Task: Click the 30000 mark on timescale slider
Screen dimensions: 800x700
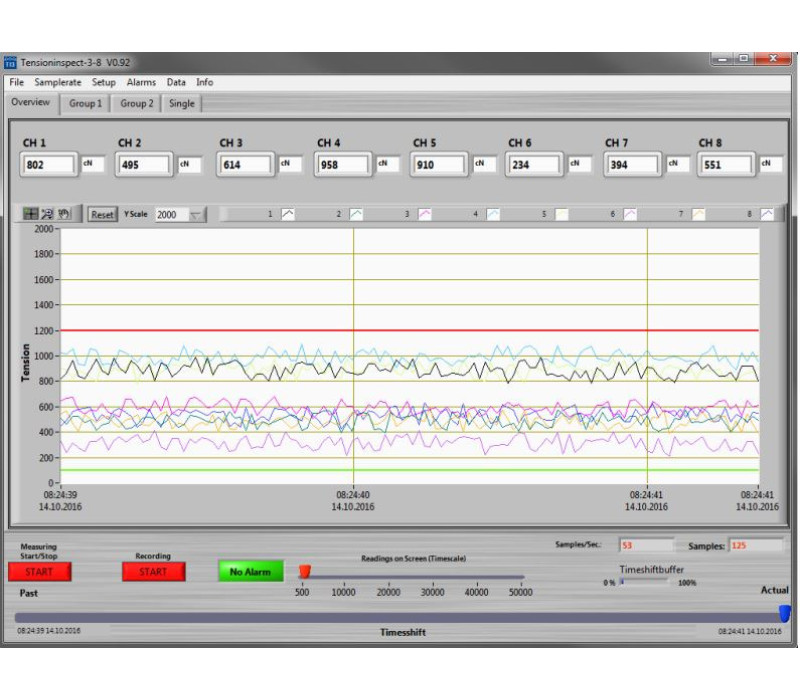Action: click(432, 592)
